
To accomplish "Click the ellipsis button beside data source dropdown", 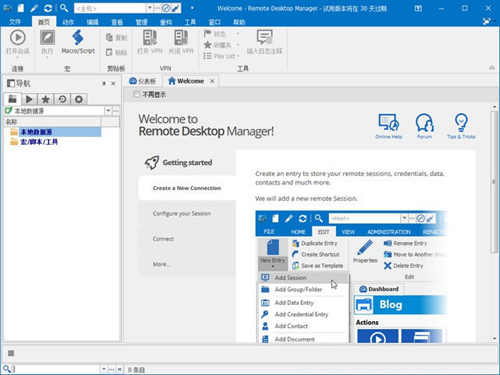I will 116,110.
